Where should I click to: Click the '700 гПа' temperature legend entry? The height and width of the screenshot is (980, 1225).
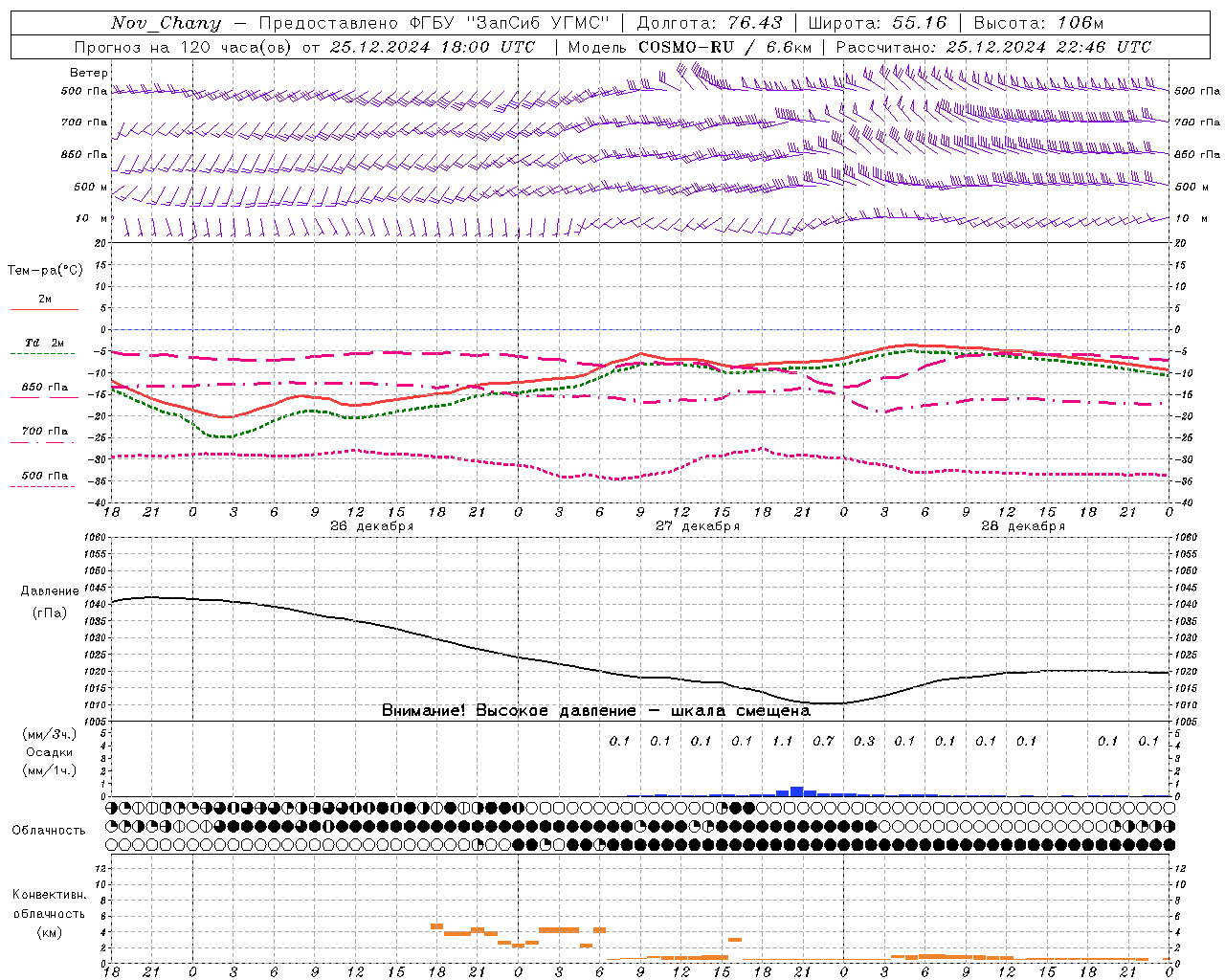pos(45,432)
